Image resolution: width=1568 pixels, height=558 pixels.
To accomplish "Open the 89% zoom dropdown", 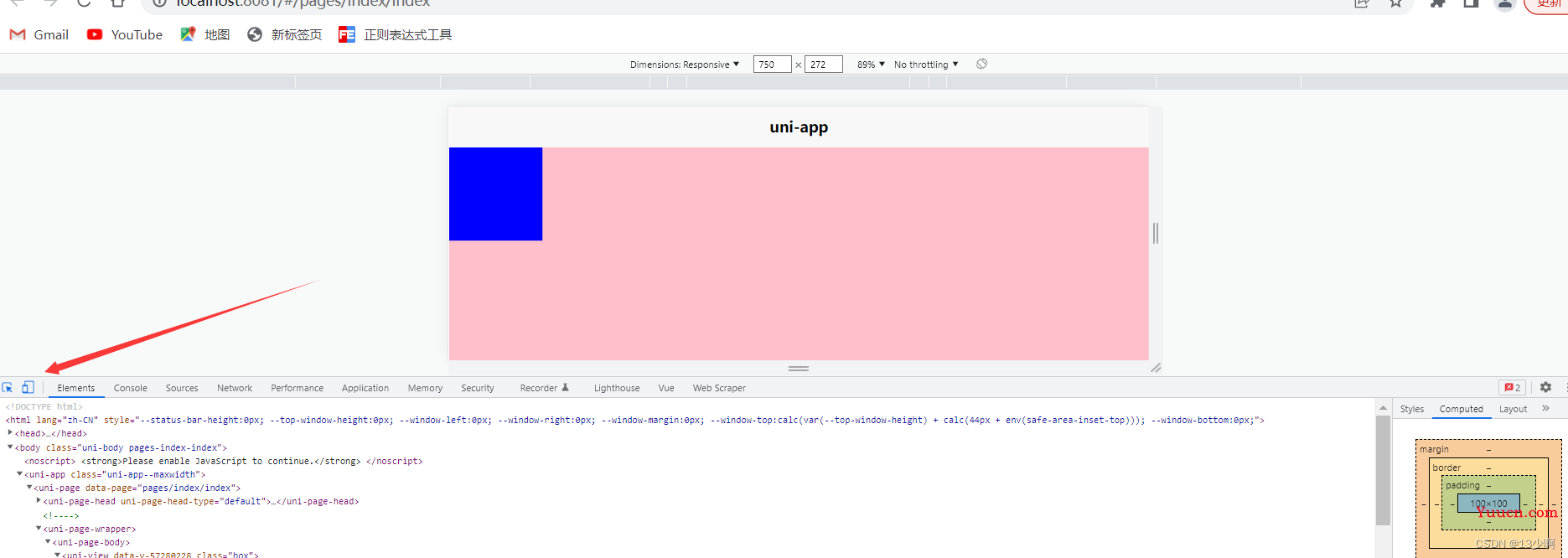I will click(x=871, y=65).
